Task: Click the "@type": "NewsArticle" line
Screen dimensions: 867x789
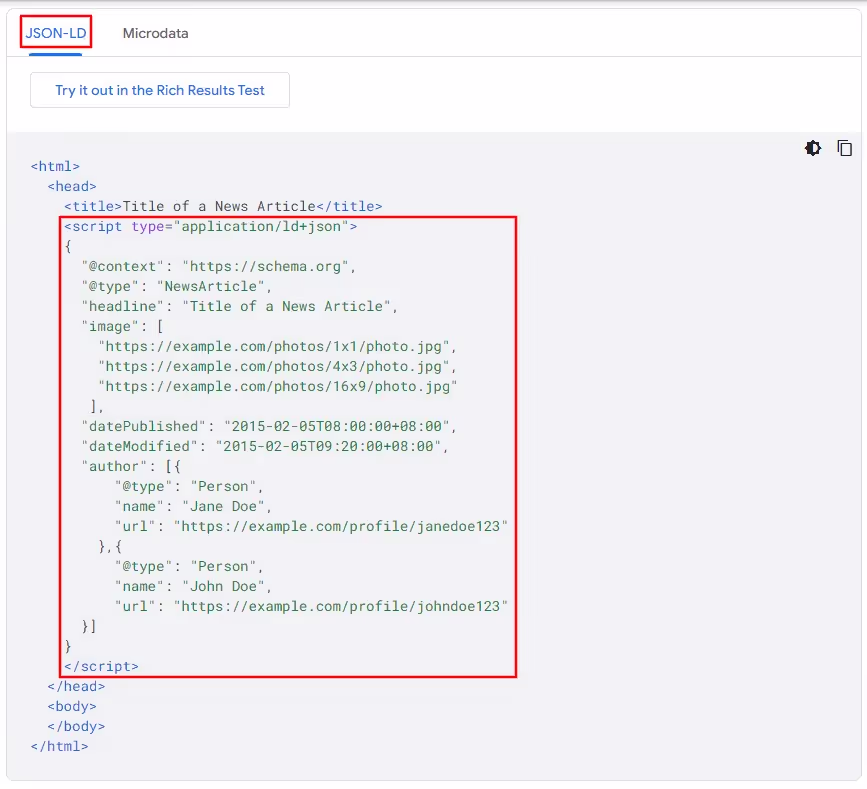Action: [x=176, y=286]
